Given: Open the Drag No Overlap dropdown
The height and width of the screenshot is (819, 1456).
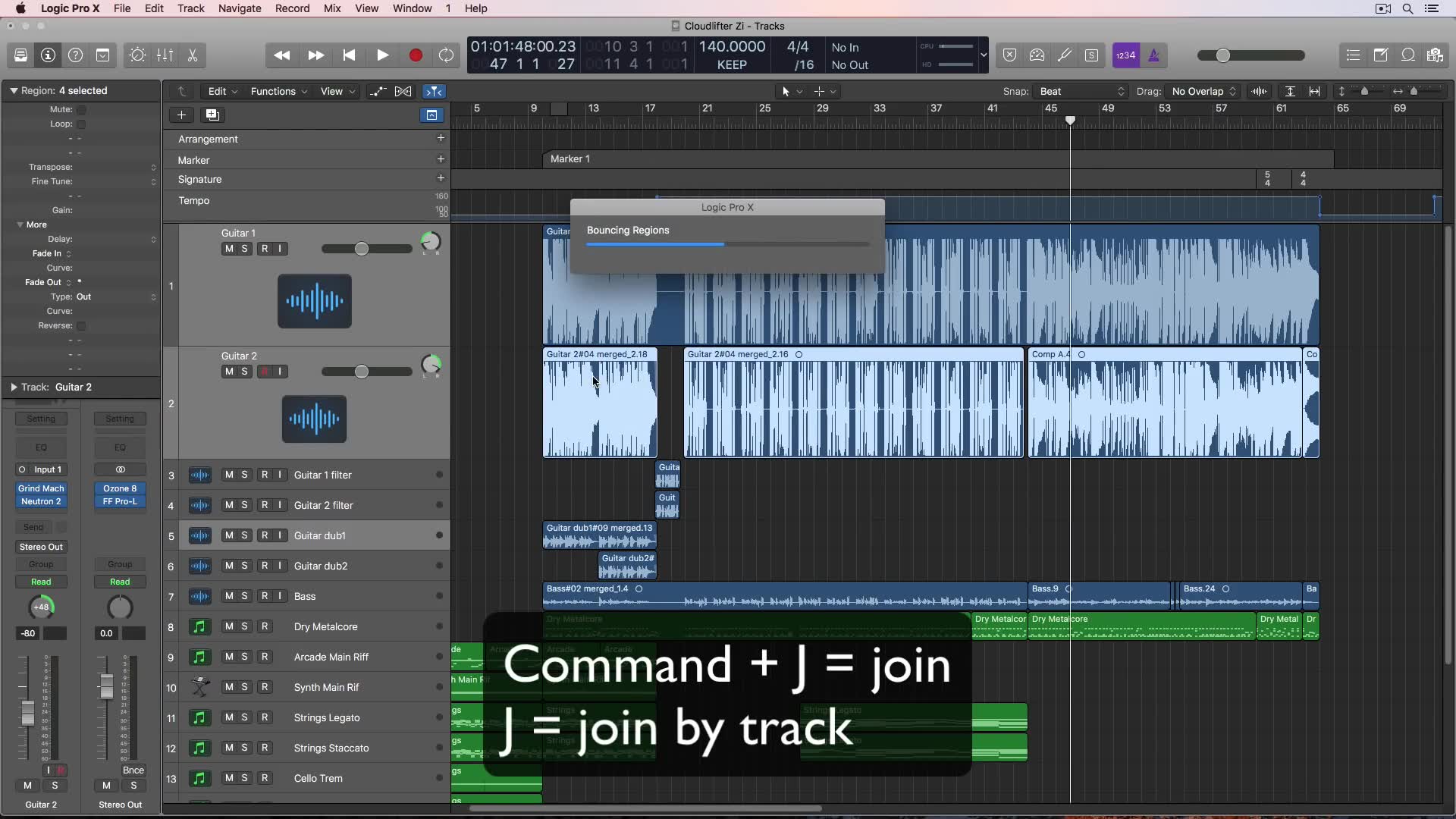Looking at the screenshot, I should [1203, 92].
